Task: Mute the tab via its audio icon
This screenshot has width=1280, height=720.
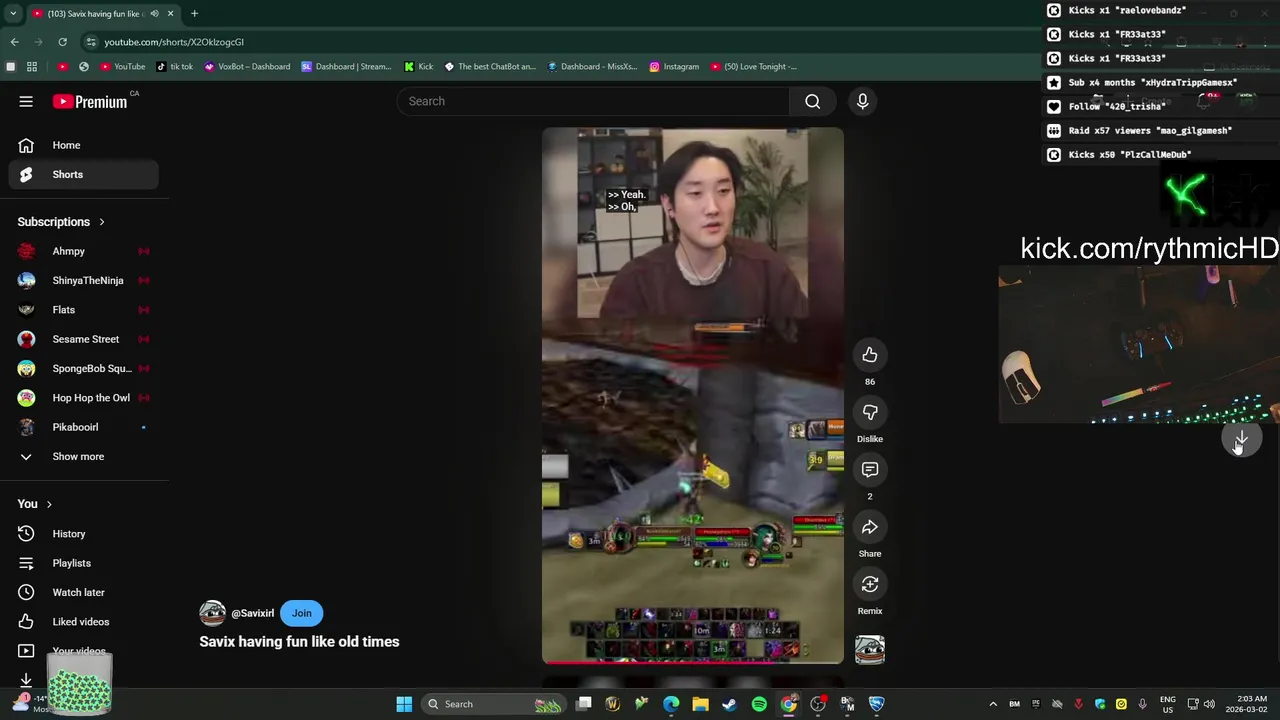Action: point(154,14)
